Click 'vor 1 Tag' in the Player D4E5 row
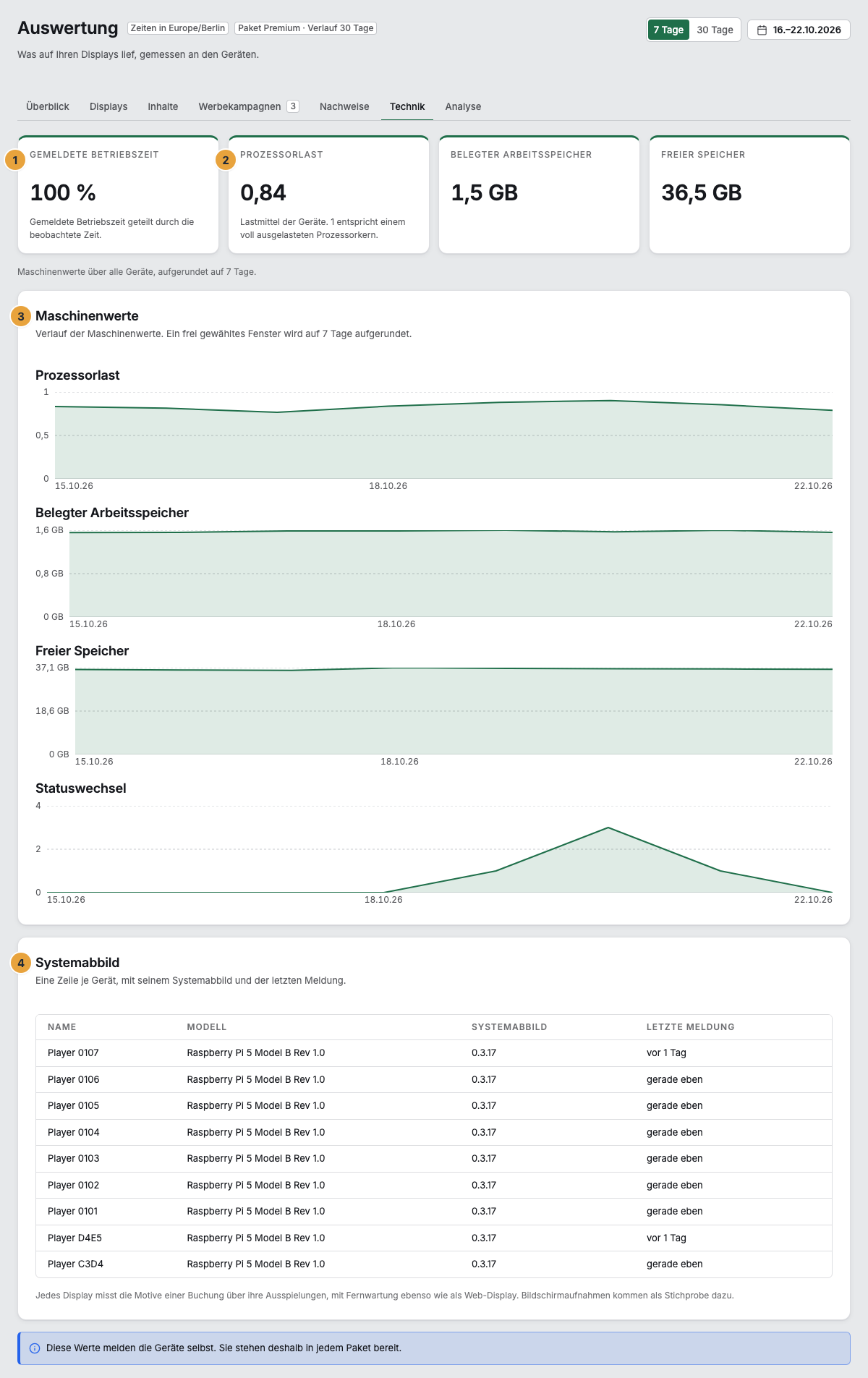This screenshot has width=868, height=1378. tap(666, 1238)
